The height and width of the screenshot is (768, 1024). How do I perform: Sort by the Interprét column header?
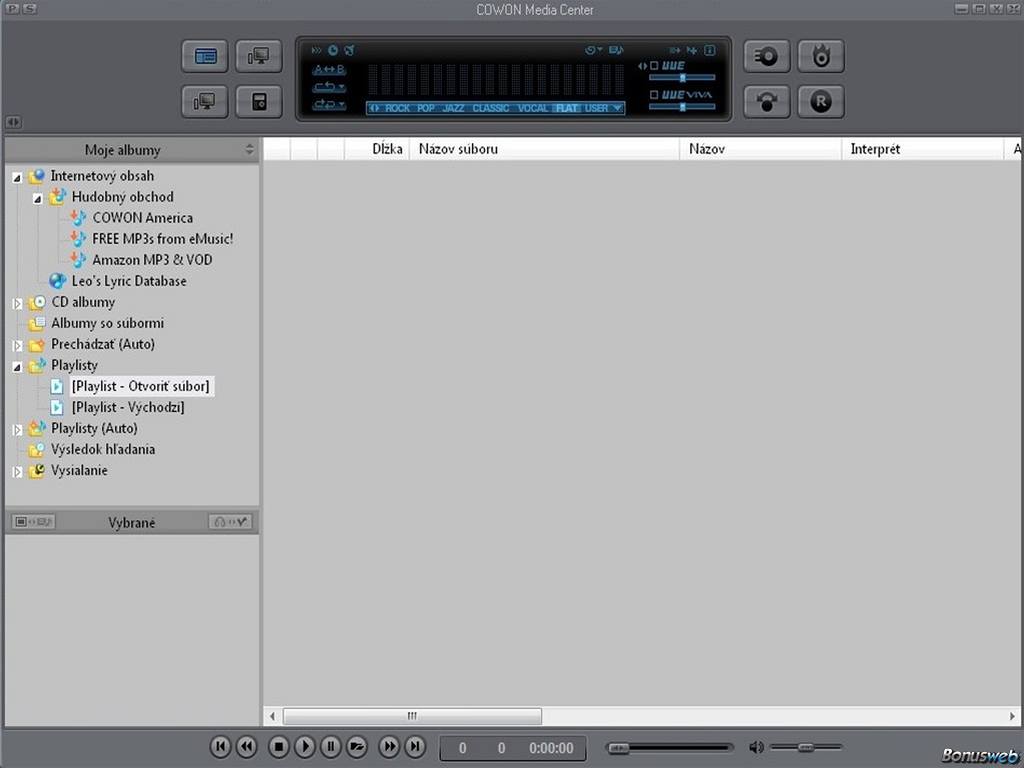coord(923,149)
